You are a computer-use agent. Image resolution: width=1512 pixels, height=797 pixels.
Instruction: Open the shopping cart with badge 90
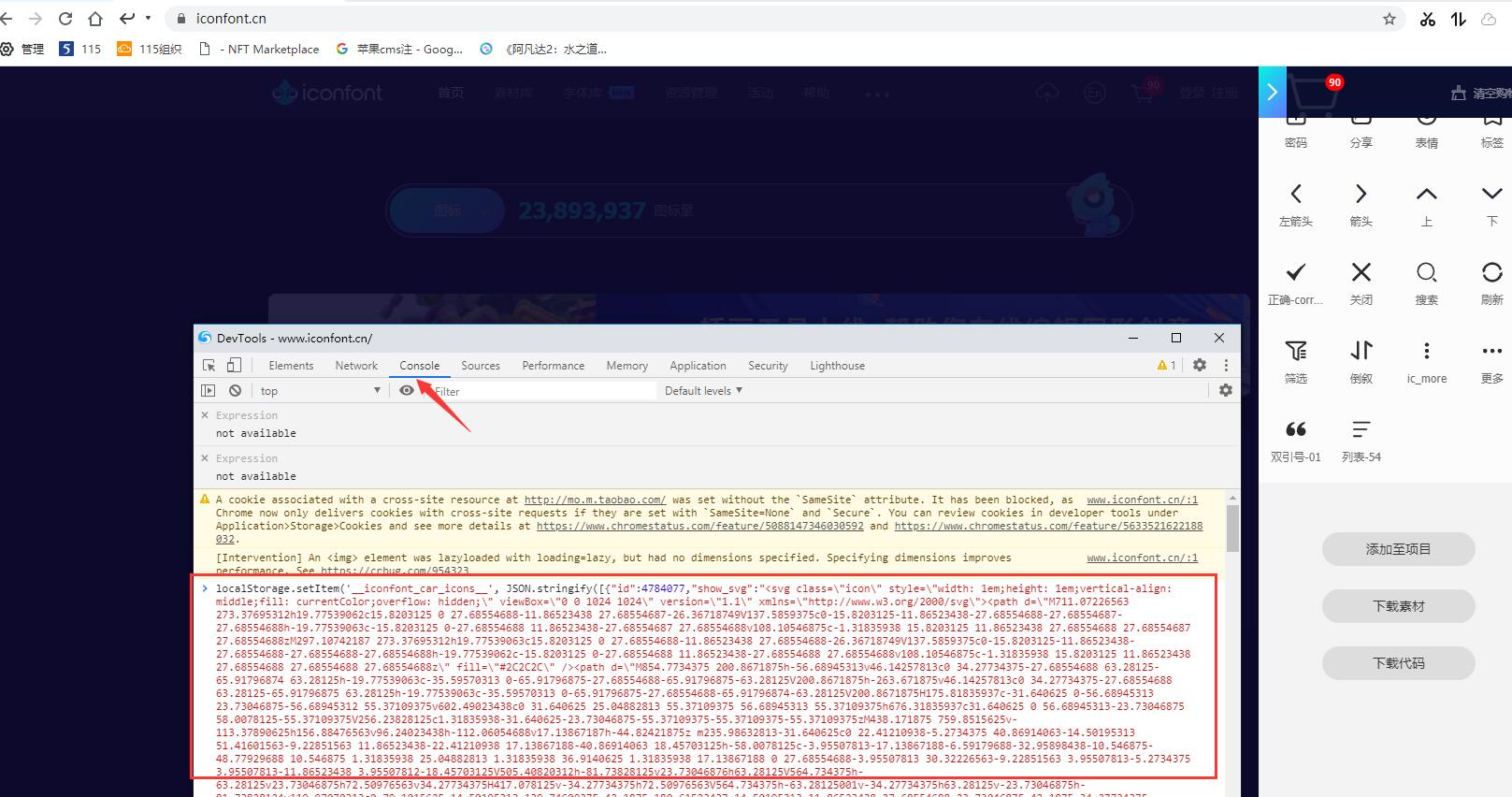point(1315,94)
